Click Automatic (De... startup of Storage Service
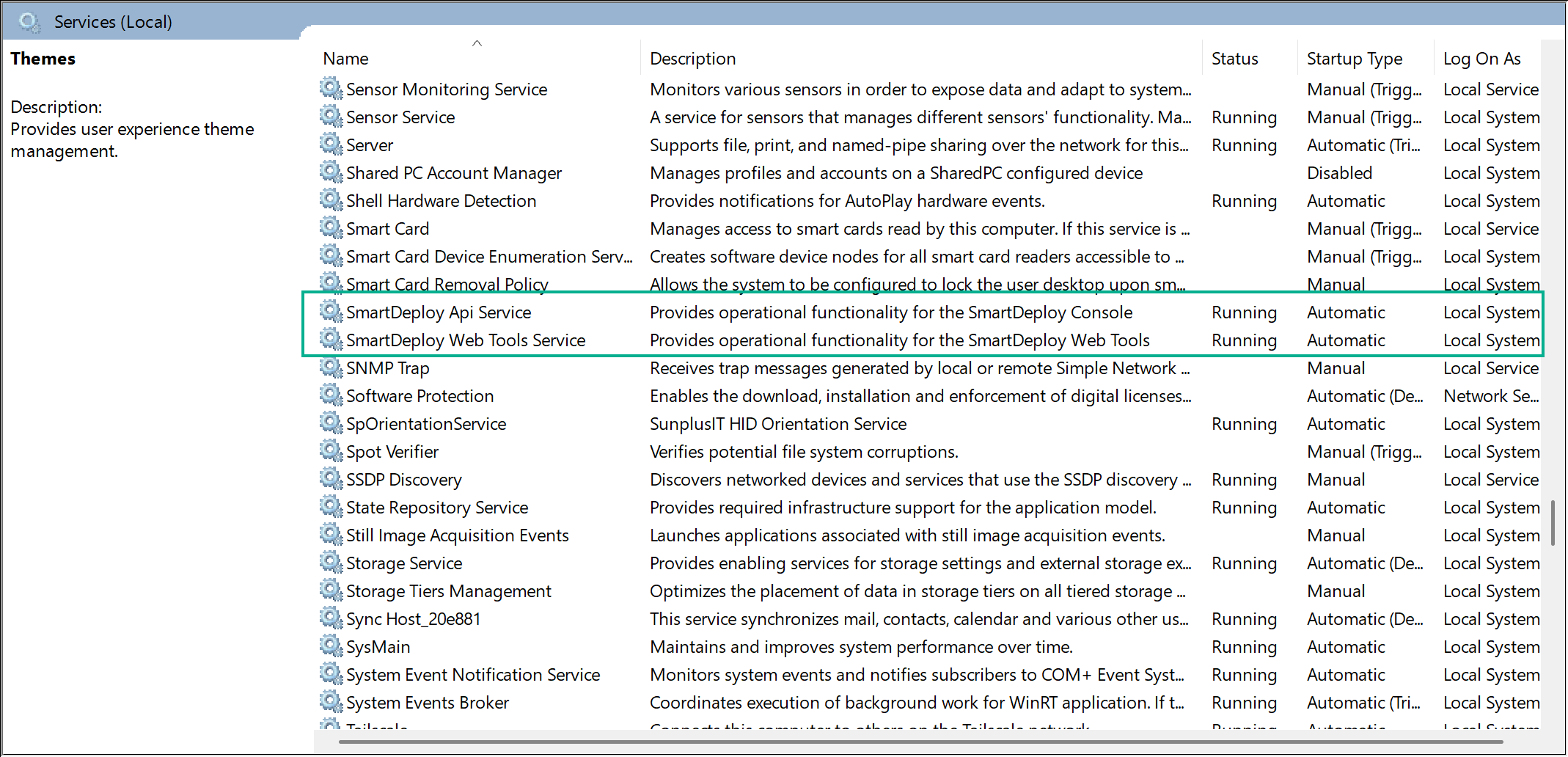1568x757 pixels. (1365, 563)
